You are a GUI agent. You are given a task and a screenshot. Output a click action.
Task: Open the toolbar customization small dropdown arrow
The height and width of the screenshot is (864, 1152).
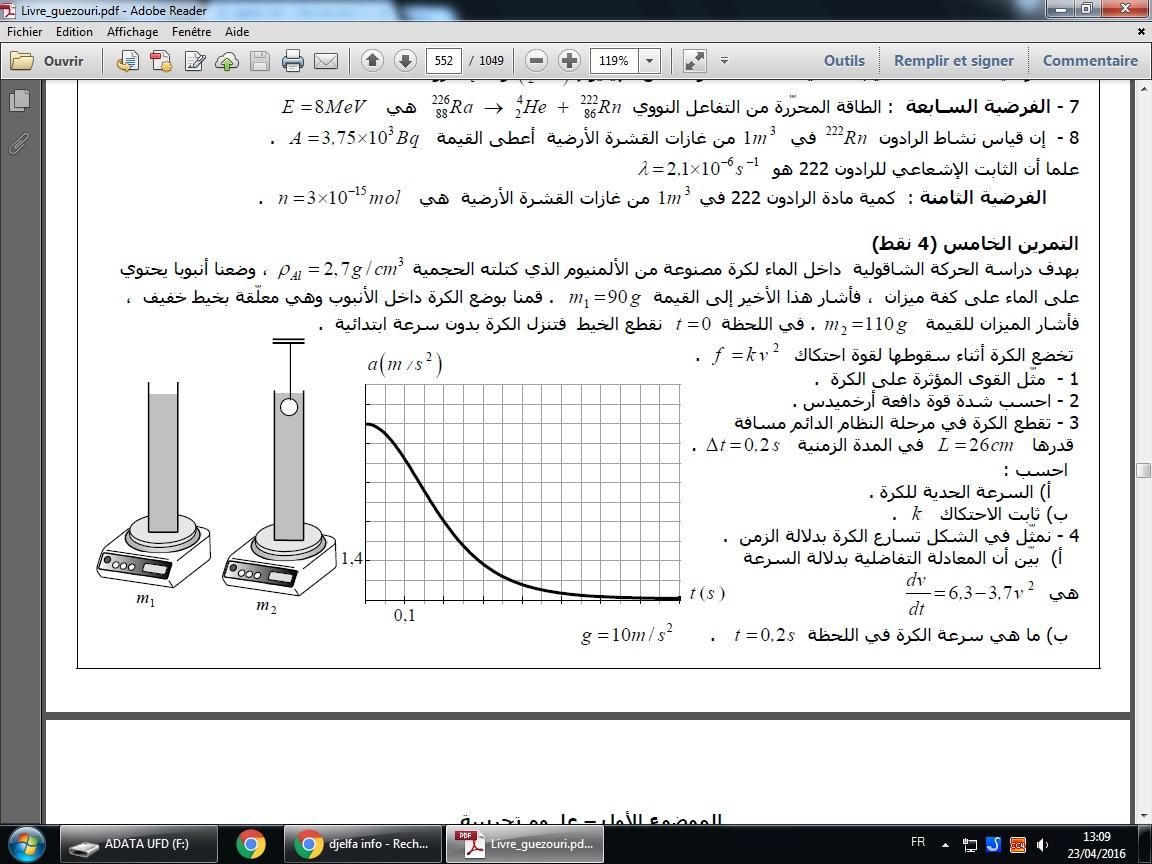(x=724, y=60)
